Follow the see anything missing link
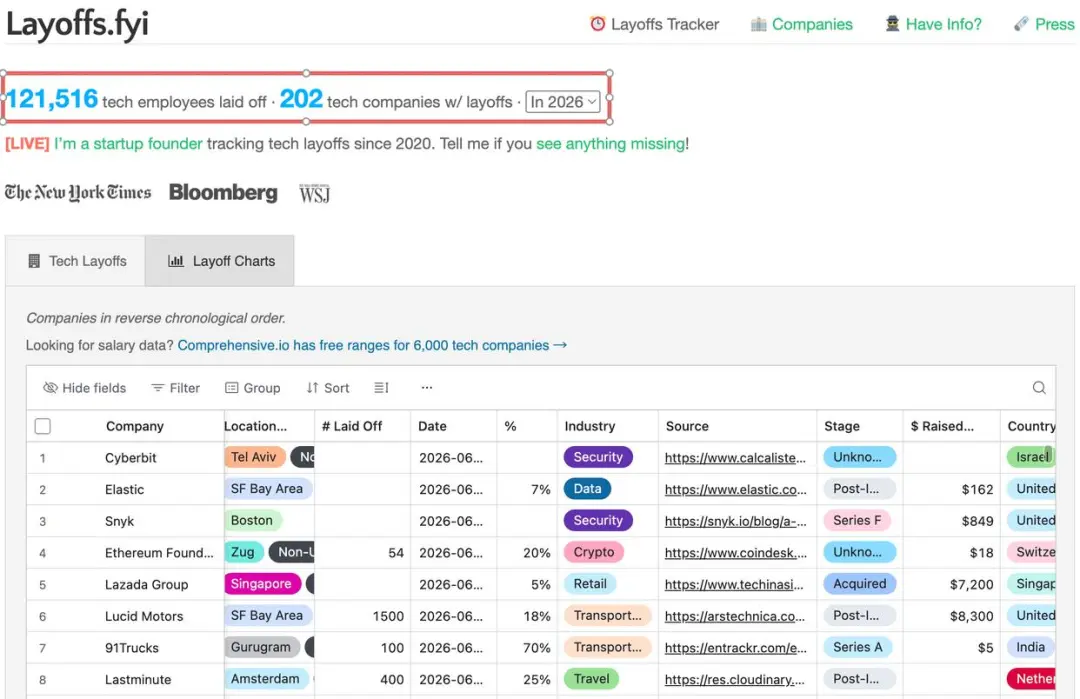 (x=610, y=143)
